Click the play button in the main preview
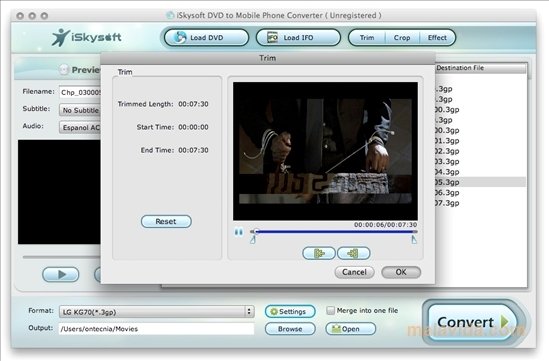 (x=61, y=274)
